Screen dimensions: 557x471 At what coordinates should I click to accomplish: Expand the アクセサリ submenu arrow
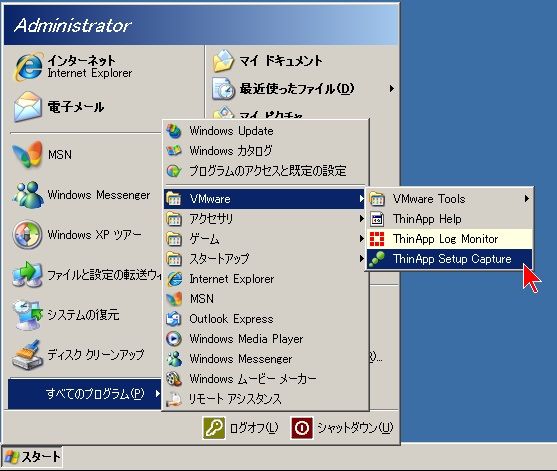pyautogui.click(x=361, y=218)
